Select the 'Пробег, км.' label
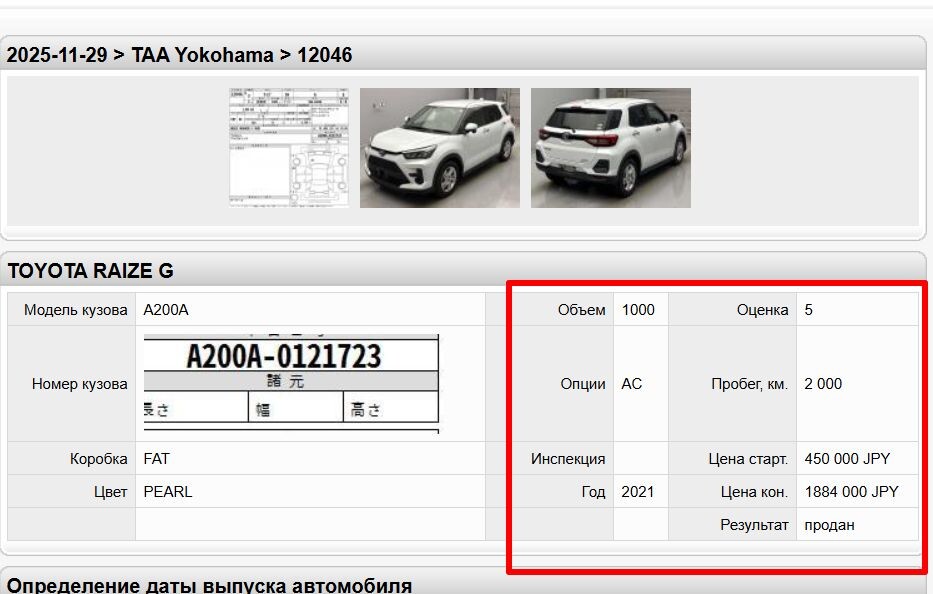 tap(750, 384)
